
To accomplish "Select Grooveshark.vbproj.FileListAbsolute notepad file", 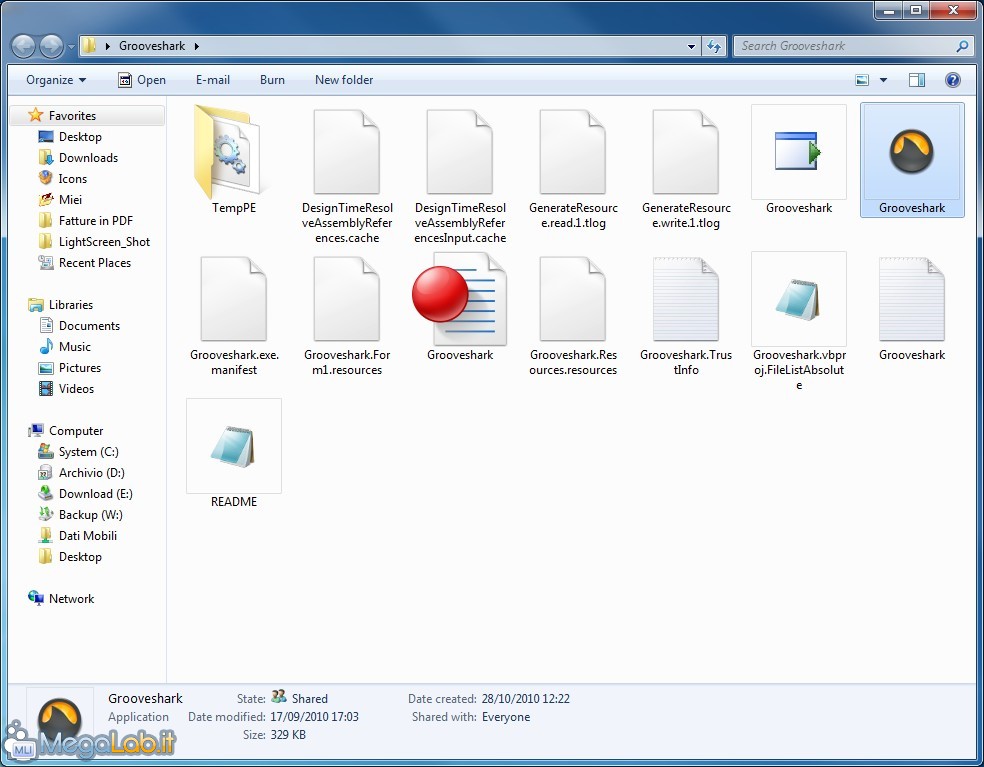I will (x=799, y=322).
